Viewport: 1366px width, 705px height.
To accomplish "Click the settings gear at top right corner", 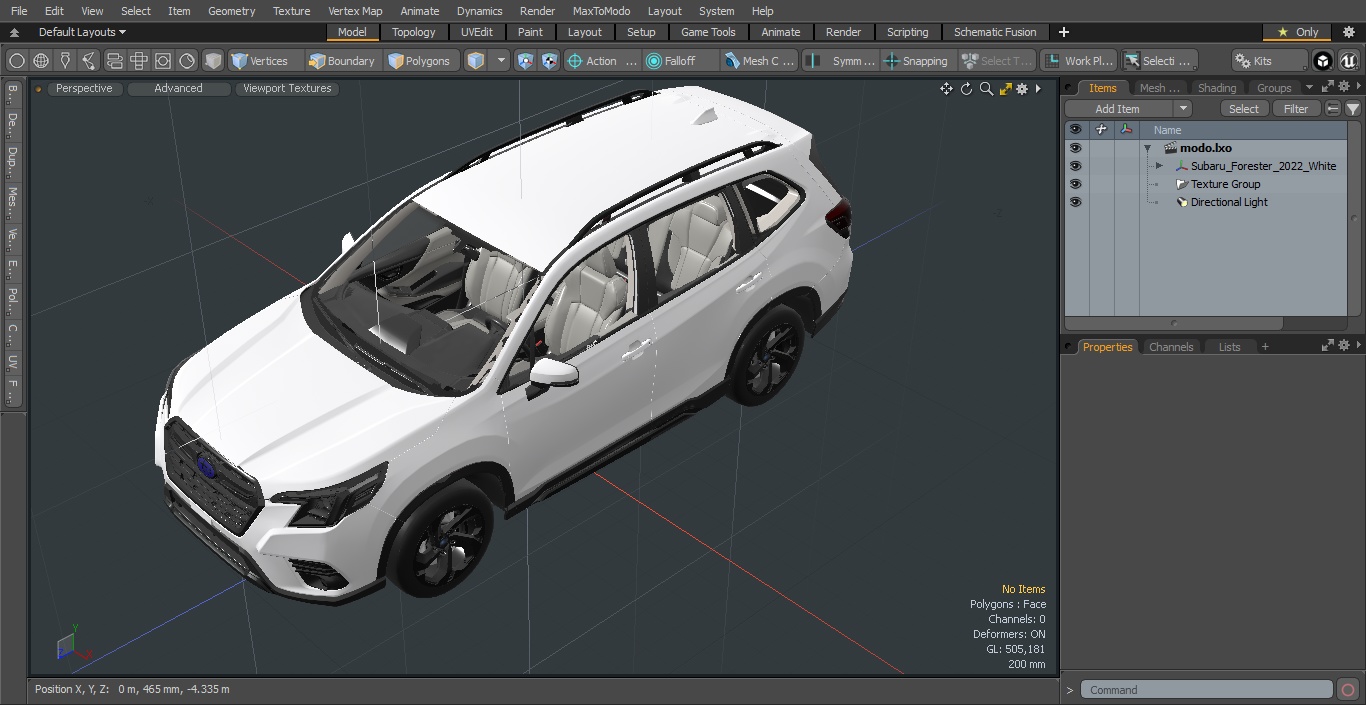I will [x=1348, y=32].
